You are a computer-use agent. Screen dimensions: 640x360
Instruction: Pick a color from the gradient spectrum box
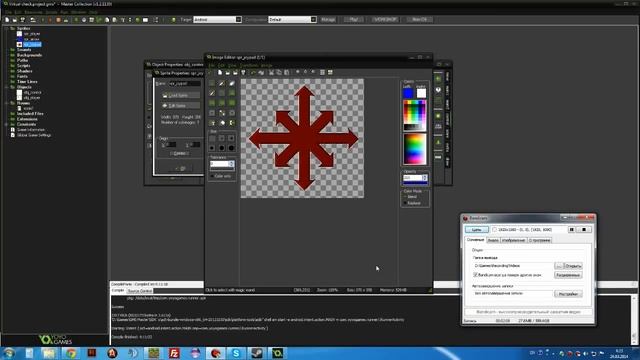[415, 149]
